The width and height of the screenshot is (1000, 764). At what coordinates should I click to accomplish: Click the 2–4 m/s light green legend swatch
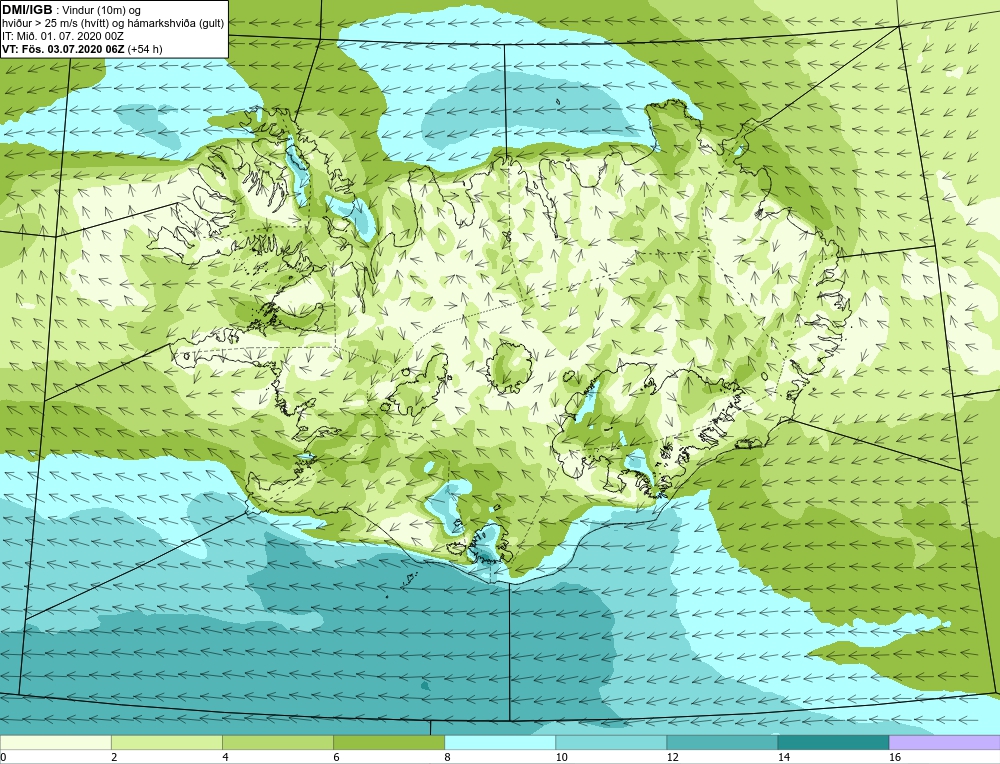[x=167, y=742]
